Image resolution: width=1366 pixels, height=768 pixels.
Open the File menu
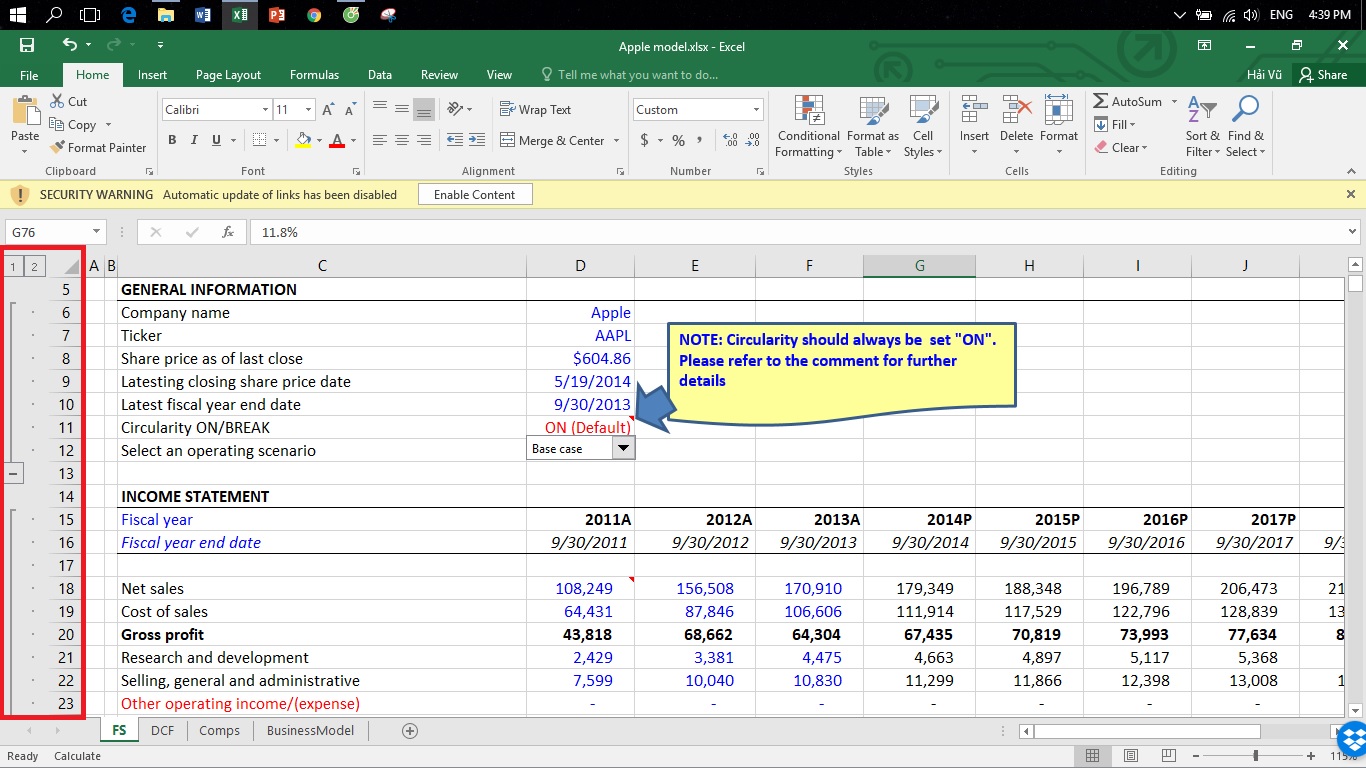coord(29,75)
